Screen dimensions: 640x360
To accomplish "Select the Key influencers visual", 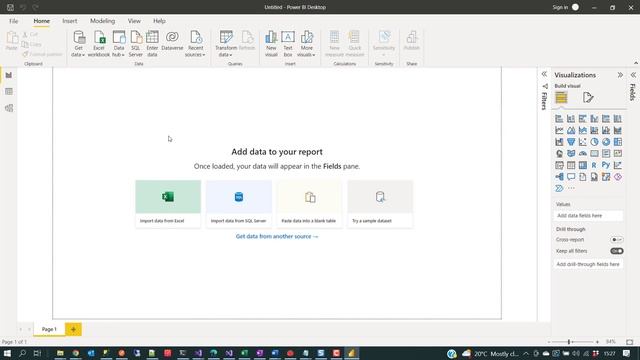I will [618, 165].
